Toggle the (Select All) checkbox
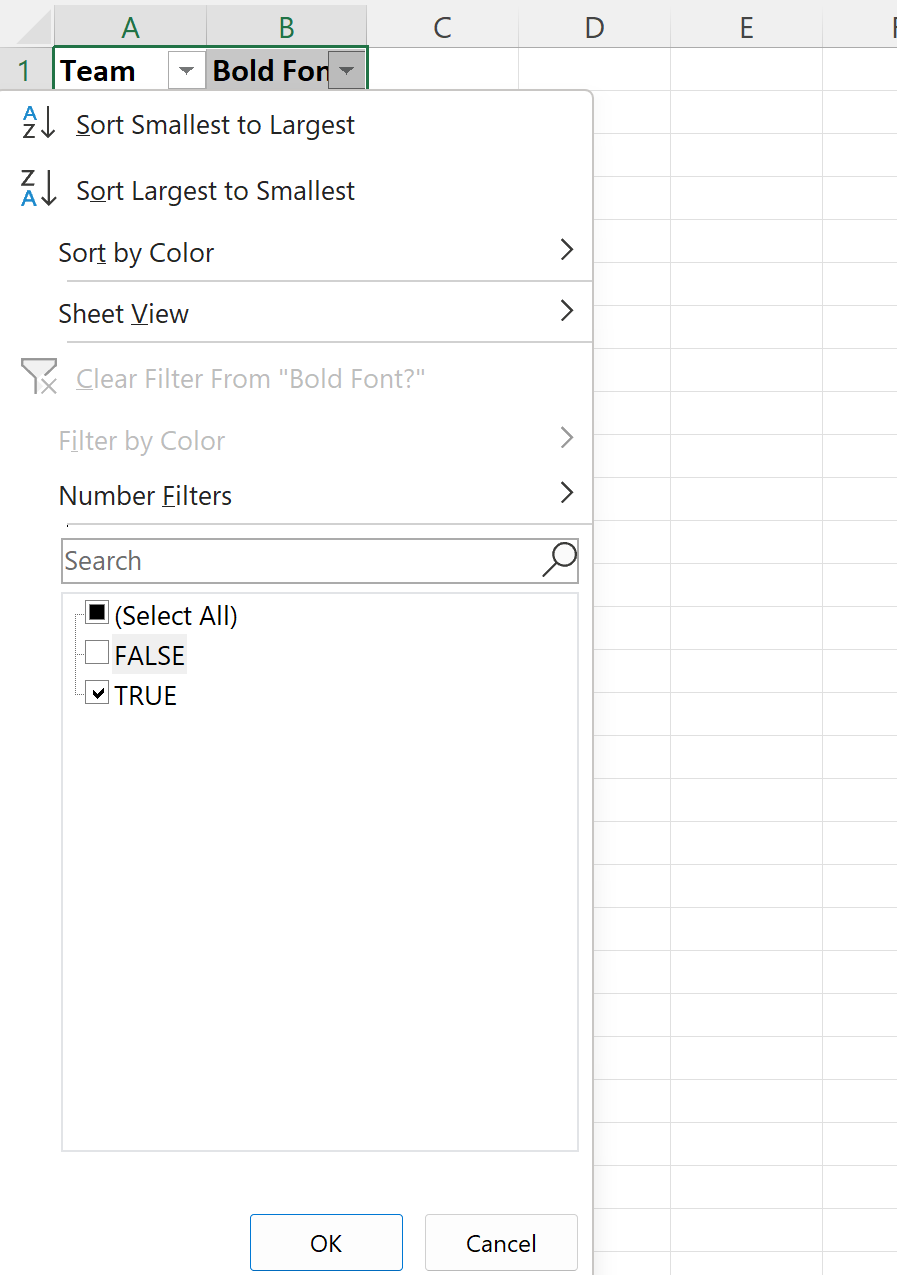This screenshot has height=1275, width=897. coord(97,612)
